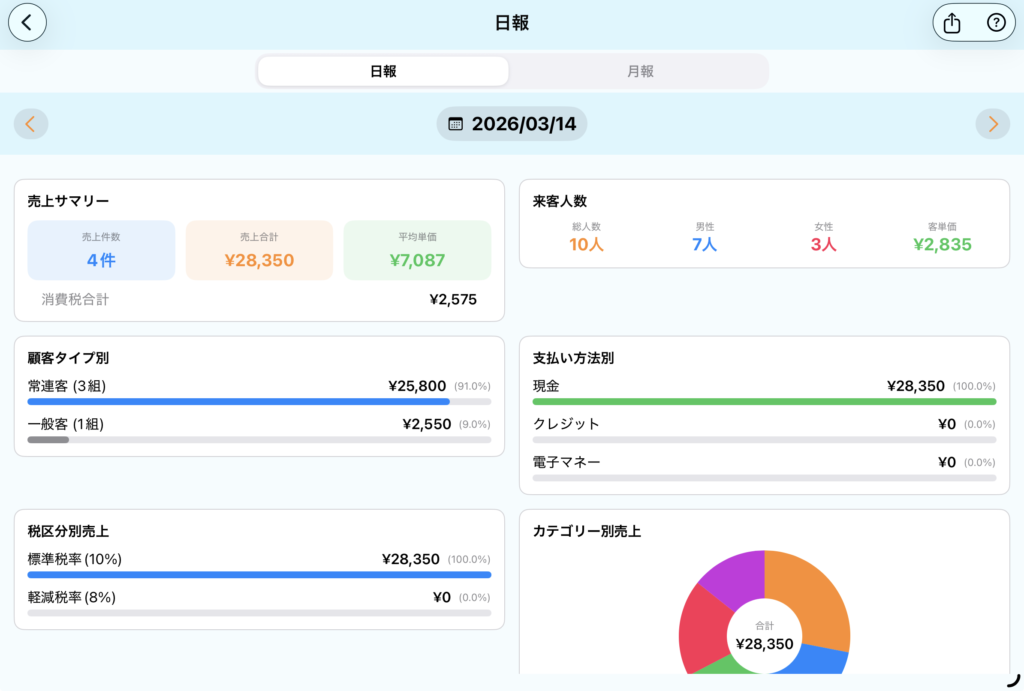Image resolution: width=1024 pixels, height=691 pixels.
Task: Tap the 平均単価 ¥7,087 tile
Action: pyautogui.click(x=417, y=250)
